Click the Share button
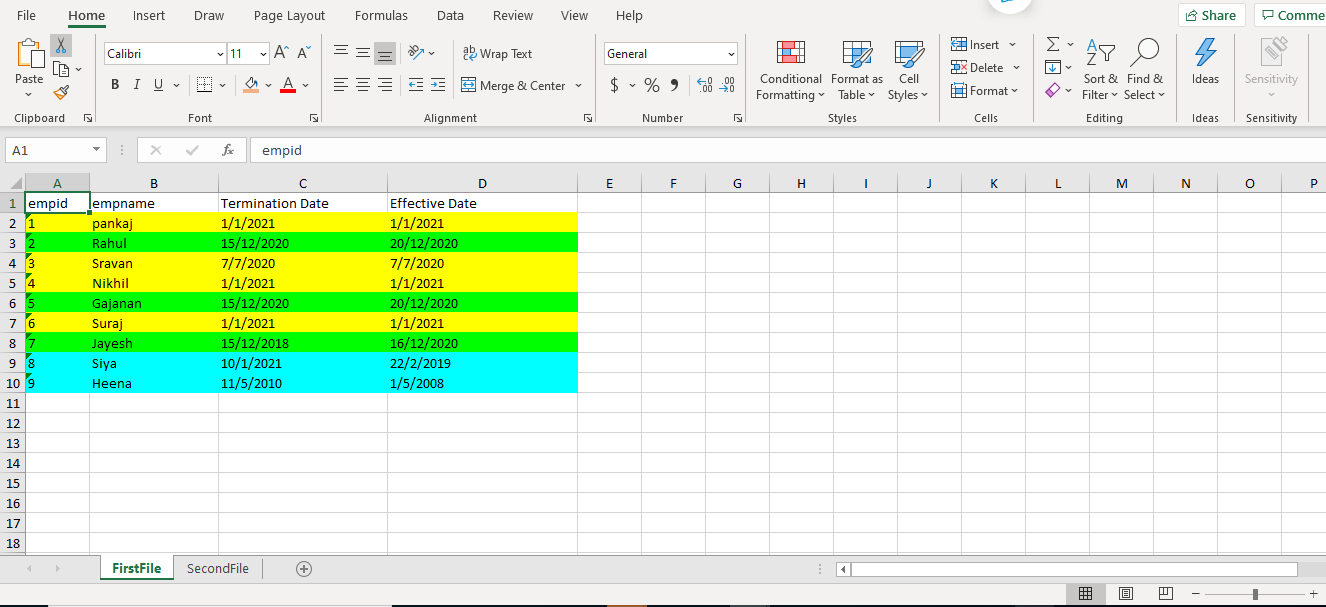 coord(1211,15)
